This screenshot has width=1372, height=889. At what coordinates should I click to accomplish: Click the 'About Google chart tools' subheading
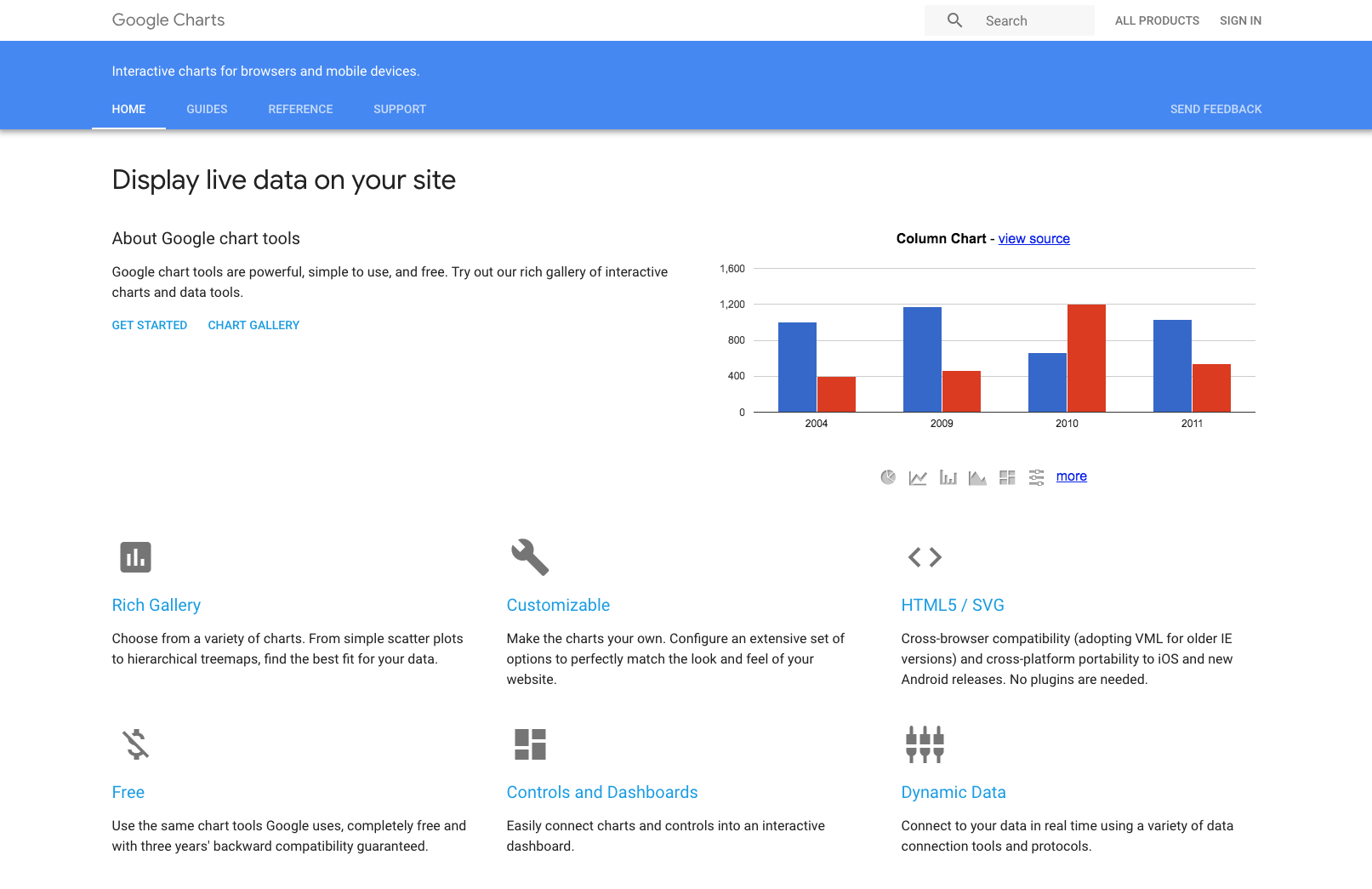tap(206, 239)
